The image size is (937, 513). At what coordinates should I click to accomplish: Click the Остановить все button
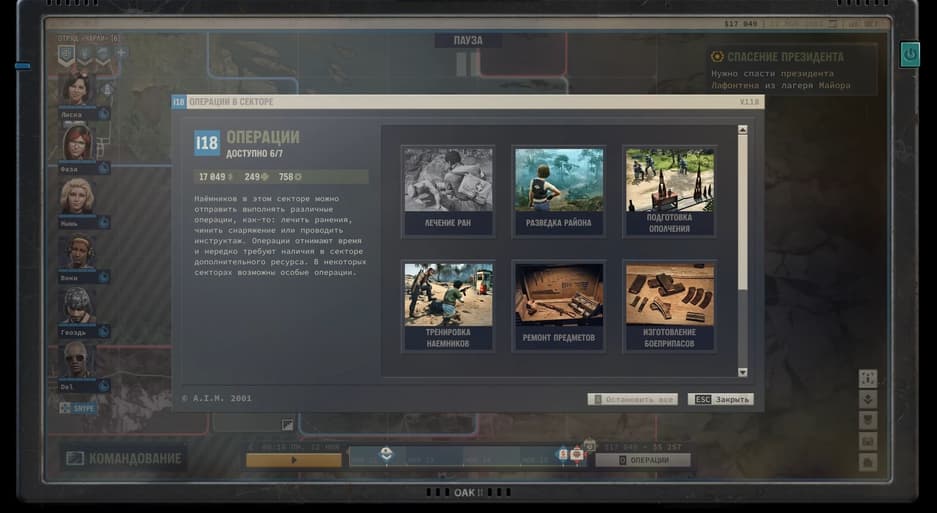pos(632,399)
